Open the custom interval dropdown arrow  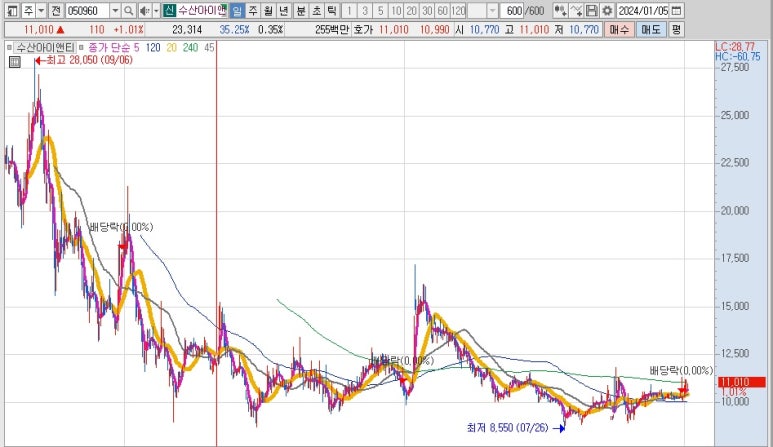click(492, 10)
